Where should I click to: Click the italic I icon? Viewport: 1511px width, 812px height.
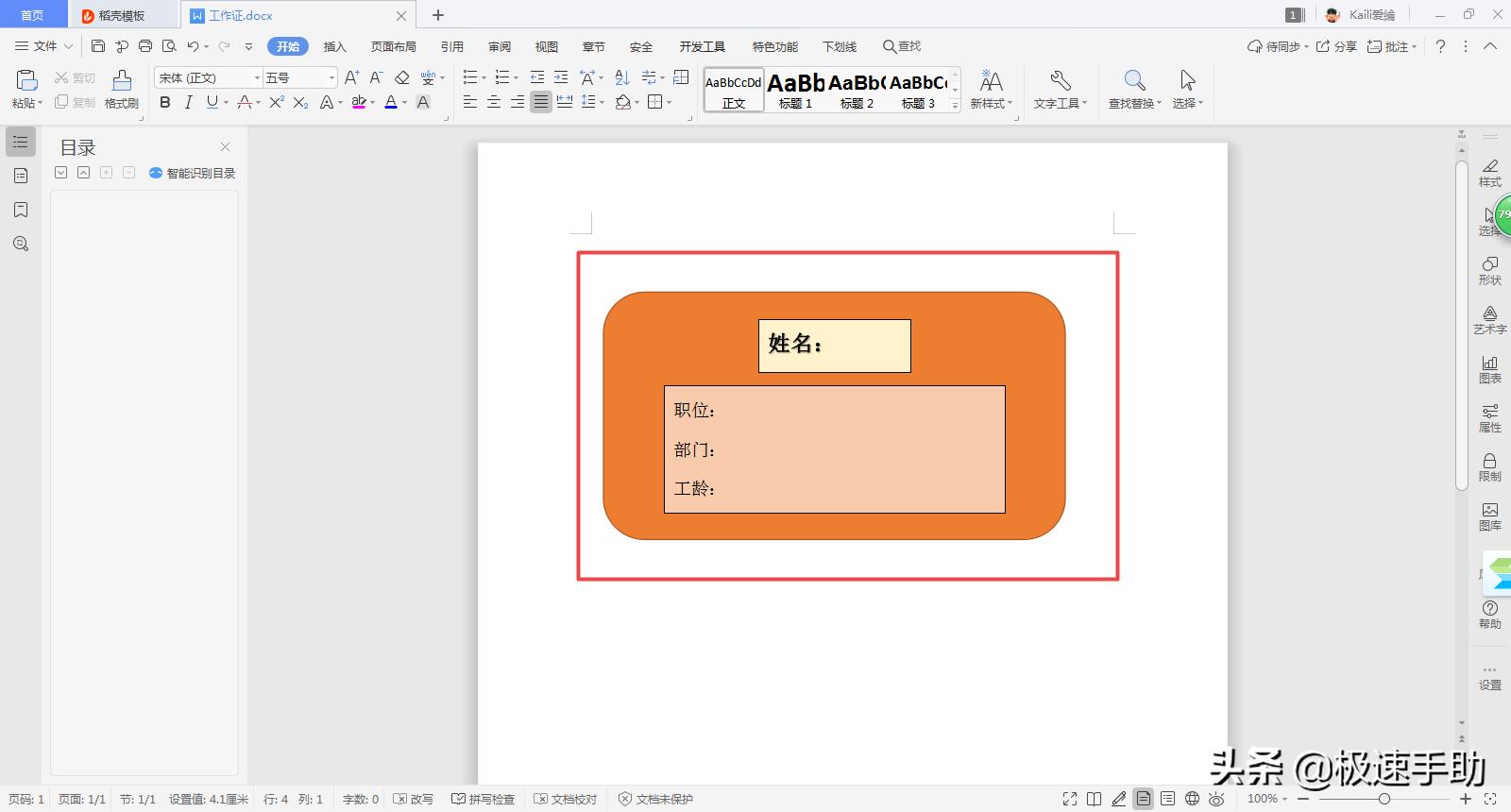coord(188,102)
